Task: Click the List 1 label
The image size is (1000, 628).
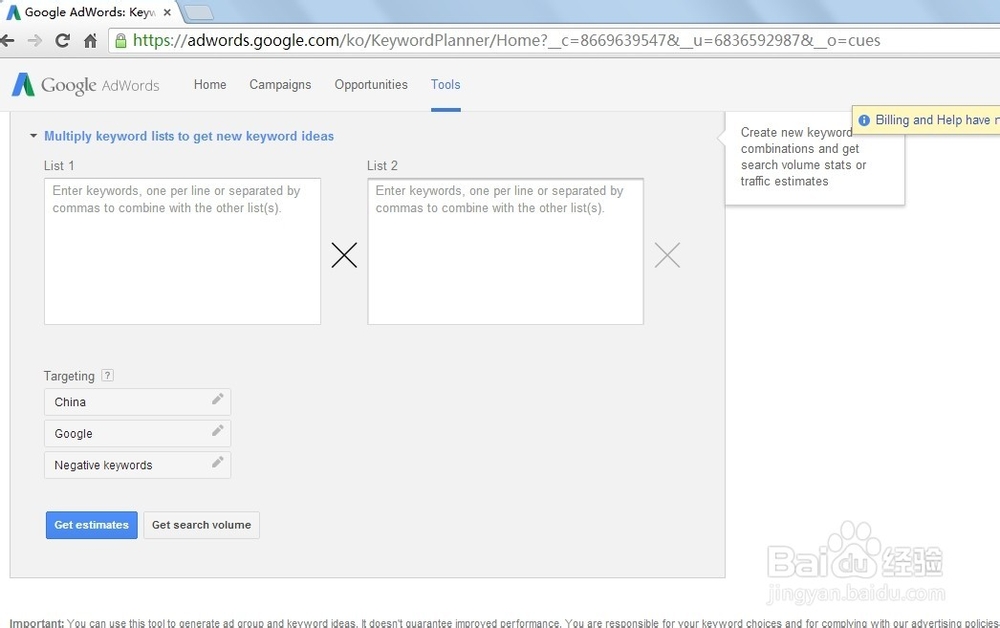Action: click(x=59, y=166)
